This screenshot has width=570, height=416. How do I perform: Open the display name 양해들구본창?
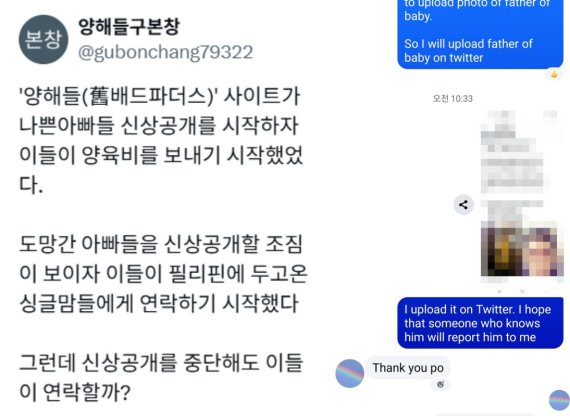click(x=129, y=27)
